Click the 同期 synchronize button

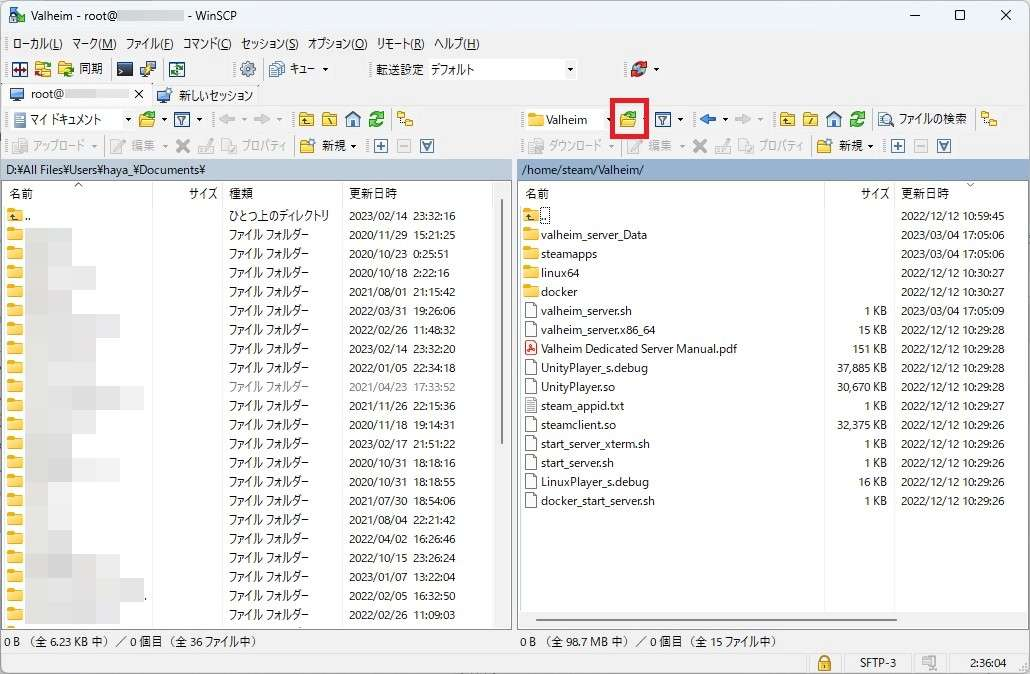[80, 69]
